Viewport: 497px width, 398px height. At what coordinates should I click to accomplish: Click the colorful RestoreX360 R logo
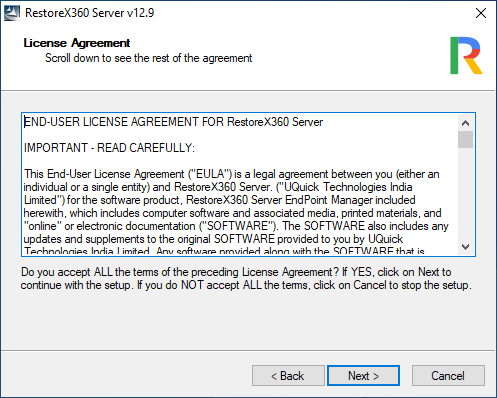pyautogui.click(x=466, y=55)
